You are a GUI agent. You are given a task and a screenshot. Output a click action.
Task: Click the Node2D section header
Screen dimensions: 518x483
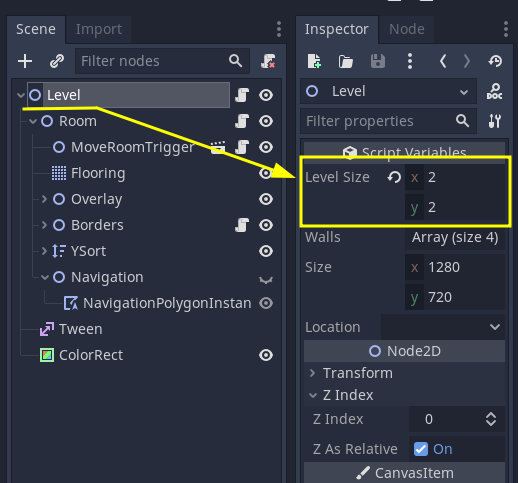pyautogui.click(x=404, y=351)
